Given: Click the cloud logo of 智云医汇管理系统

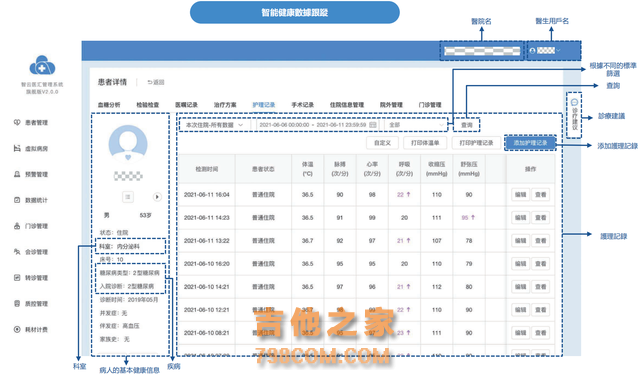Looking at the screenshot, I should (x=42, y=65).
